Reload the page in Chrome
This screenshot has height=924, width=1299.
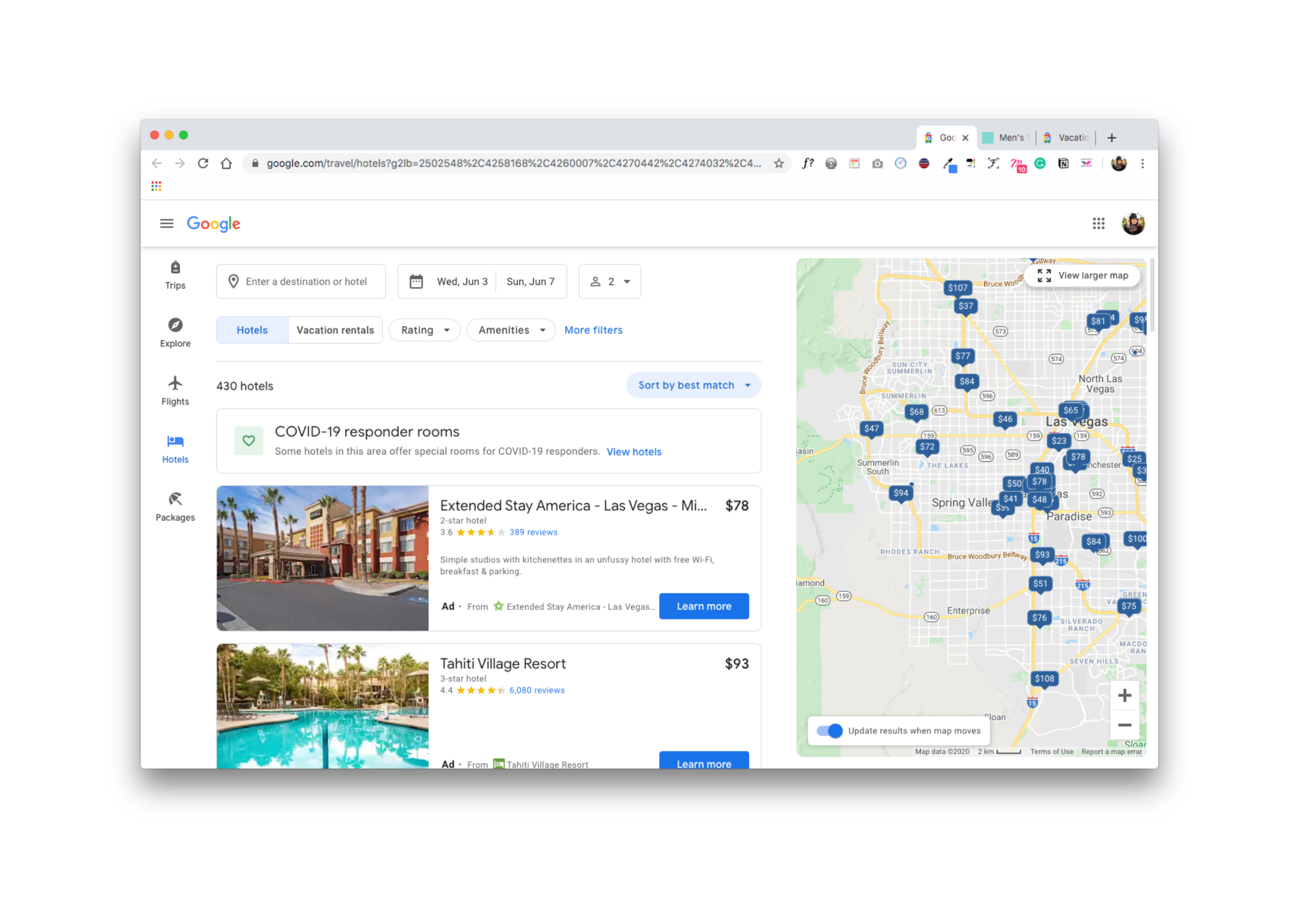pos(203,164)
